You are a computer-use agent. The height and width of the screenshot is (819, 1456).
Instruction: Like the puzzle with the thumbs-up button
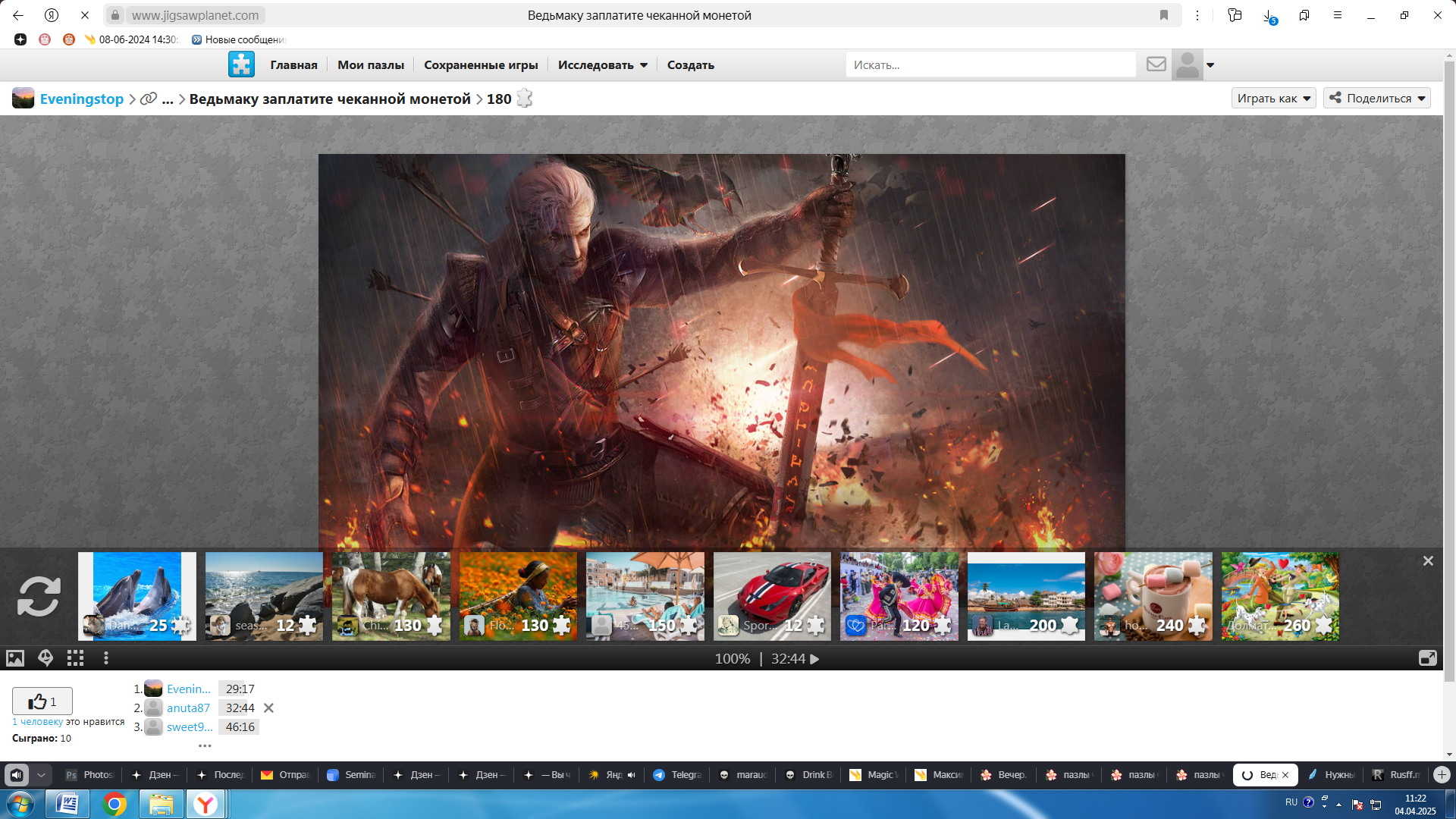click(42, 701)
